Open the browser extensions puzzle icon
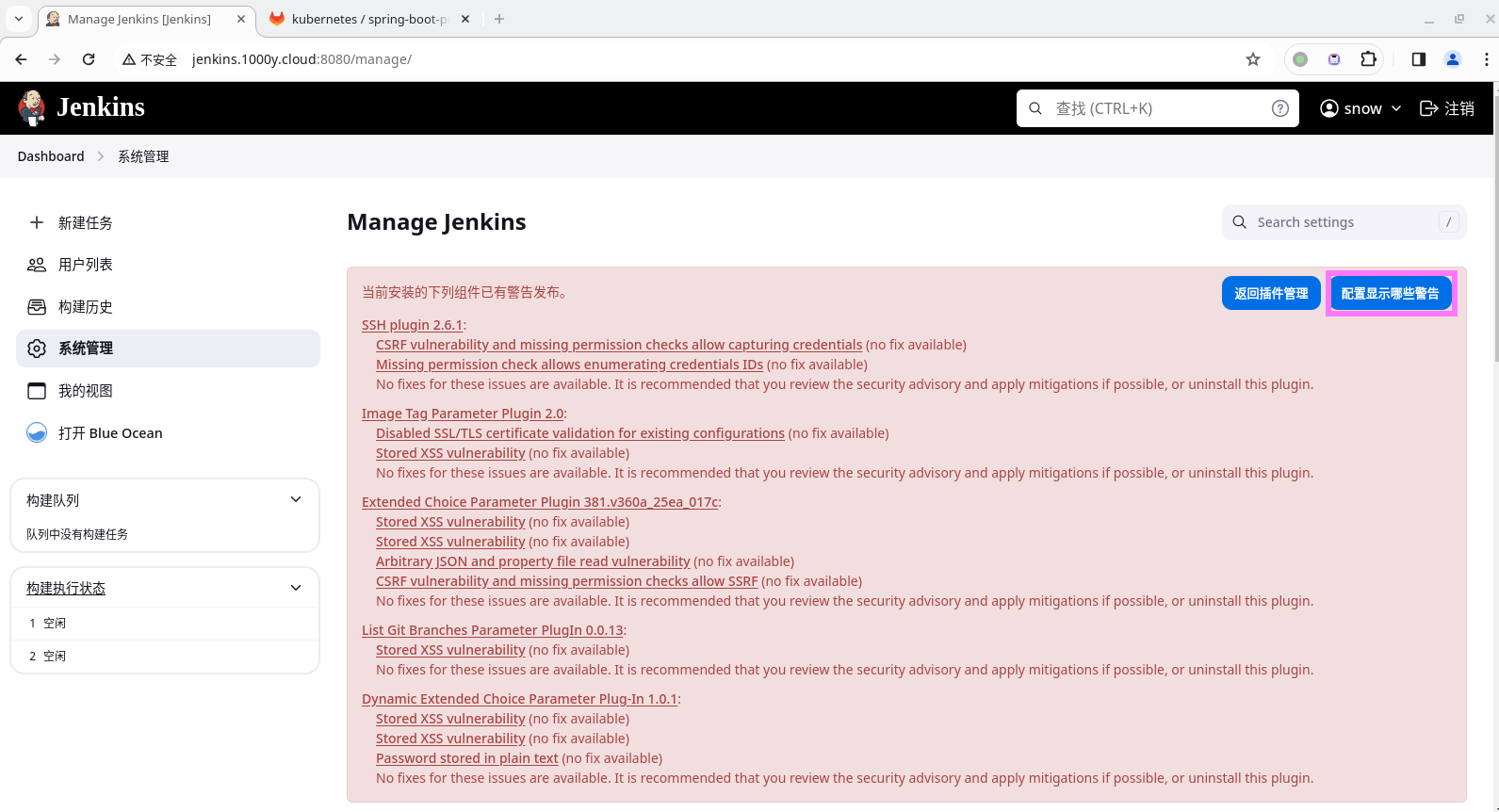Viewport: 1499px width, 812px height. [x=1369, y=59]
